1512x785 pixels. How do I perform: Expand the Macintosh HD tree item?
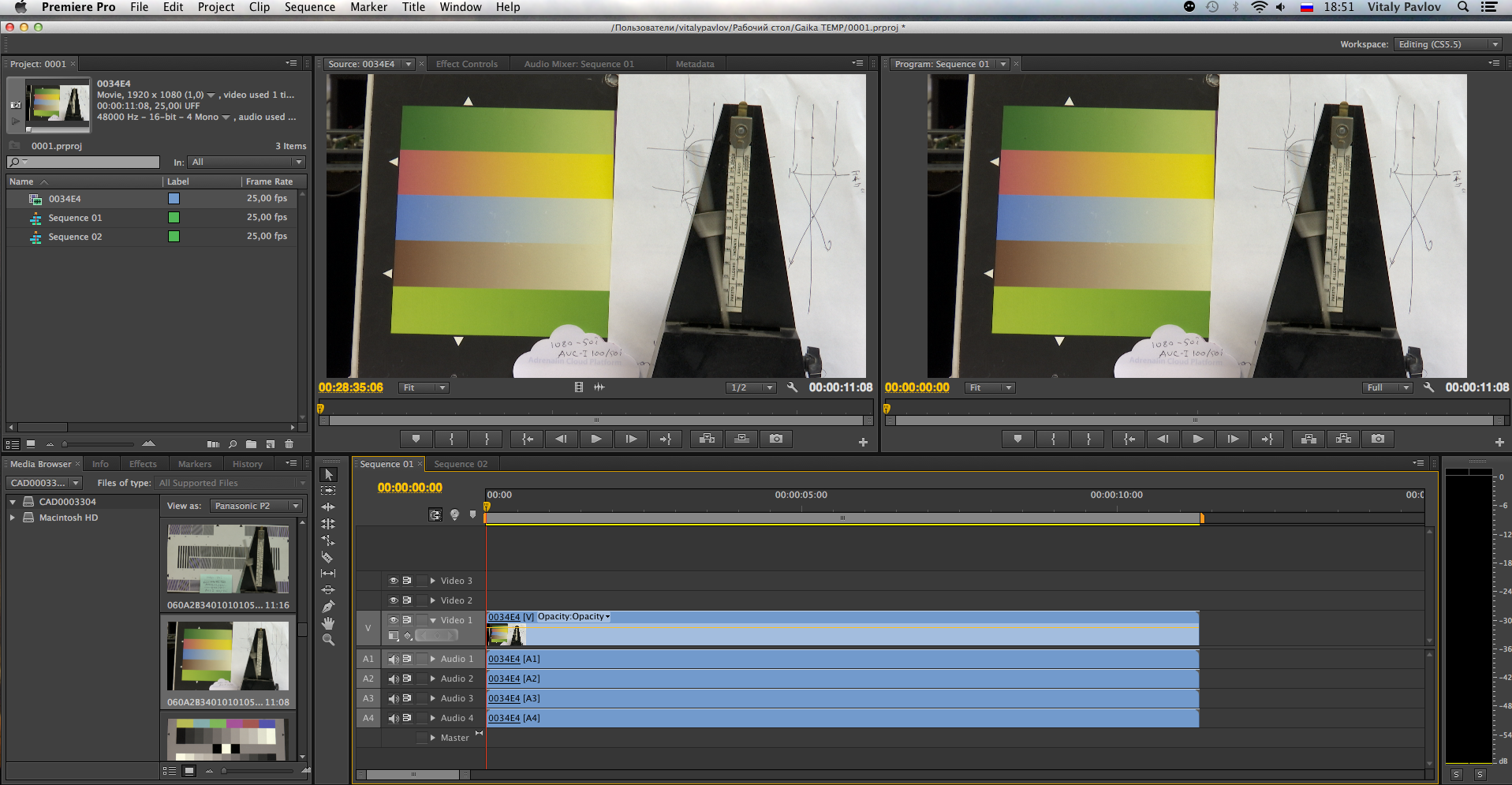[x=13, y=518]
